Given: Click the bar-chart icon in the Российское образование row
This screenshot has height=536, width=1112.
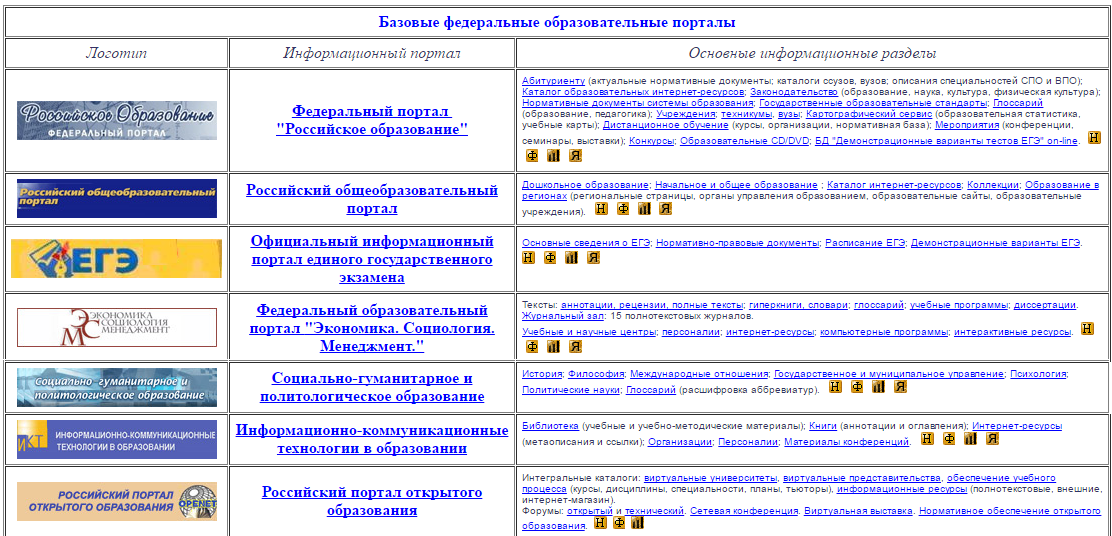Looking at the screenshot, I should point(553,155).
